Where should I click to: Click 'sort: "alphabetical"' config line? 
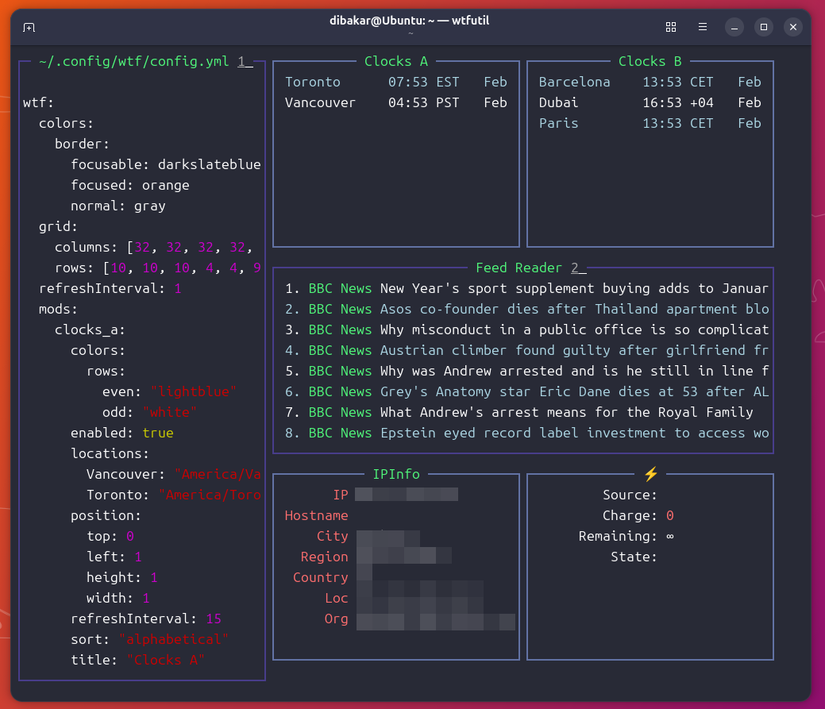(149, 640)
